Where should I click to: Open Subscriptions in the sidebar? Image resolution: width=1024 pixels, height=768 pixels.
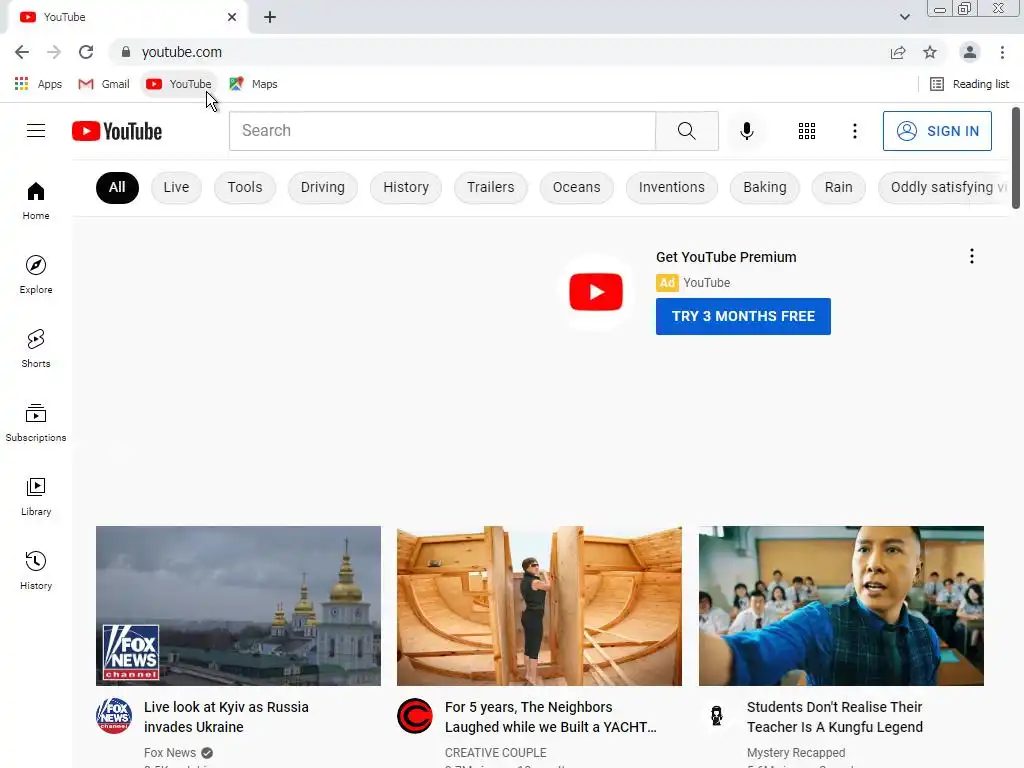pos(36,423)
